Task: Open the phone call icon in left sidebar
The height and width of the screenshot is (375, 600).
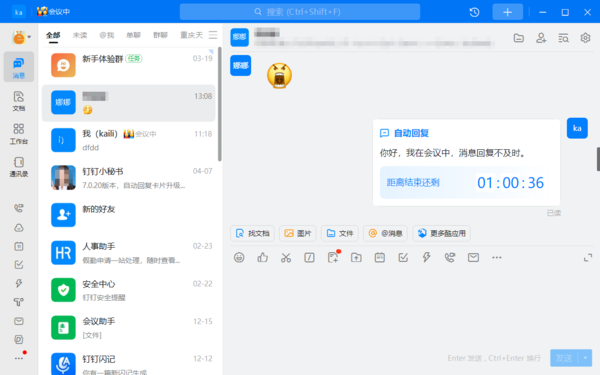Action: tap(19, 208)
